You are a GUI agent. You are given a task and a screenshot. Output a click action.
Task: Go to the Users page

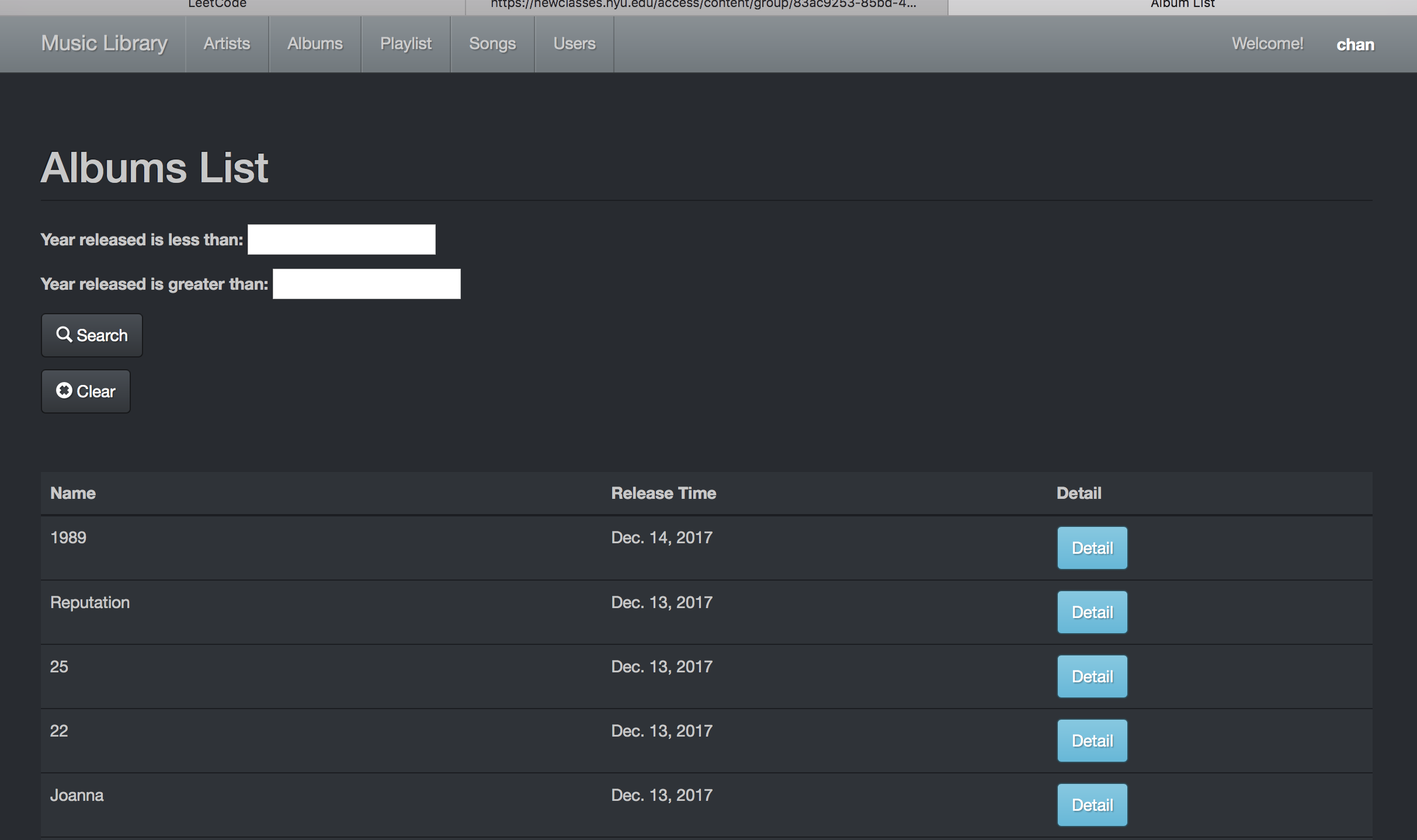click(574, 44)
